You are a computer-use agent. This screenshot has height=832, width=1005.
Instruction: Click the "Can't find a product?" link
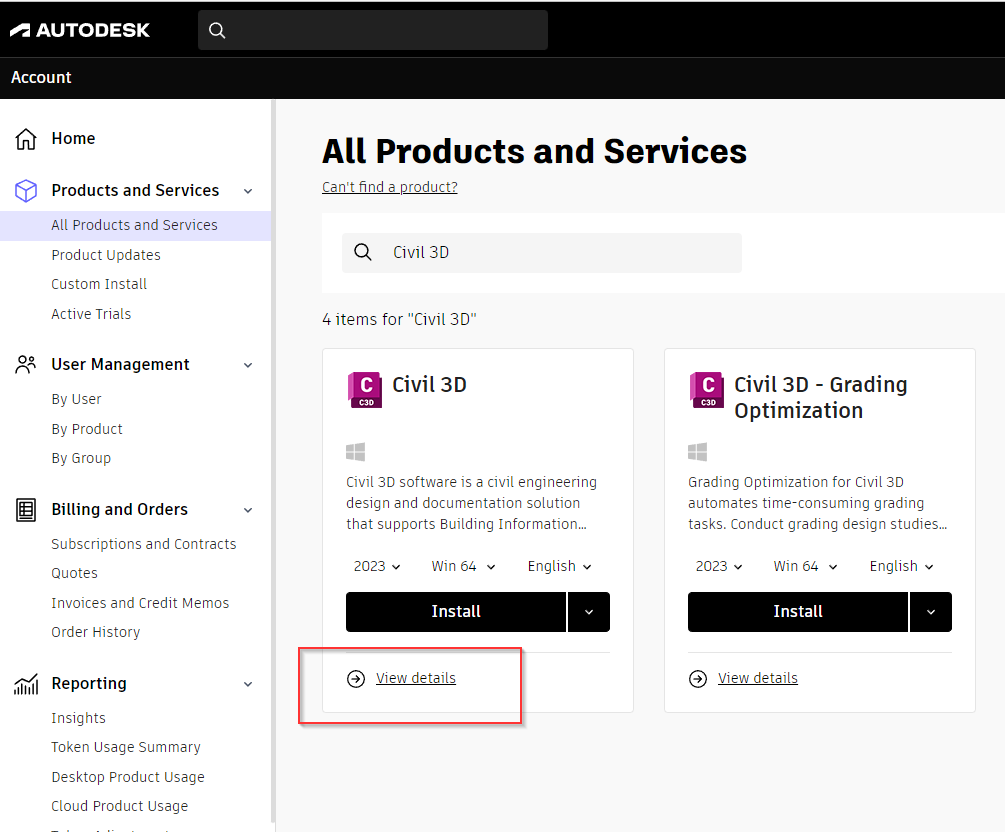(390, 187)
